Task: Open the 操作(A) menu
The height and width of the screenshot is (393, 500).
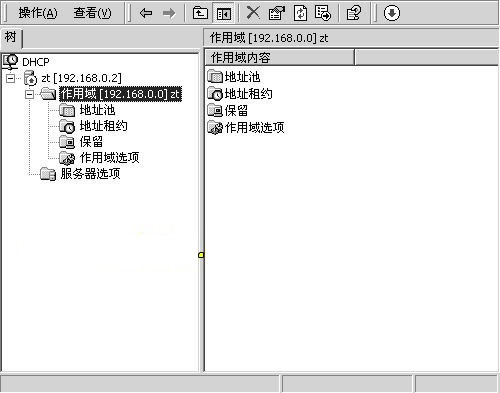Action: (x=38, y=13)
